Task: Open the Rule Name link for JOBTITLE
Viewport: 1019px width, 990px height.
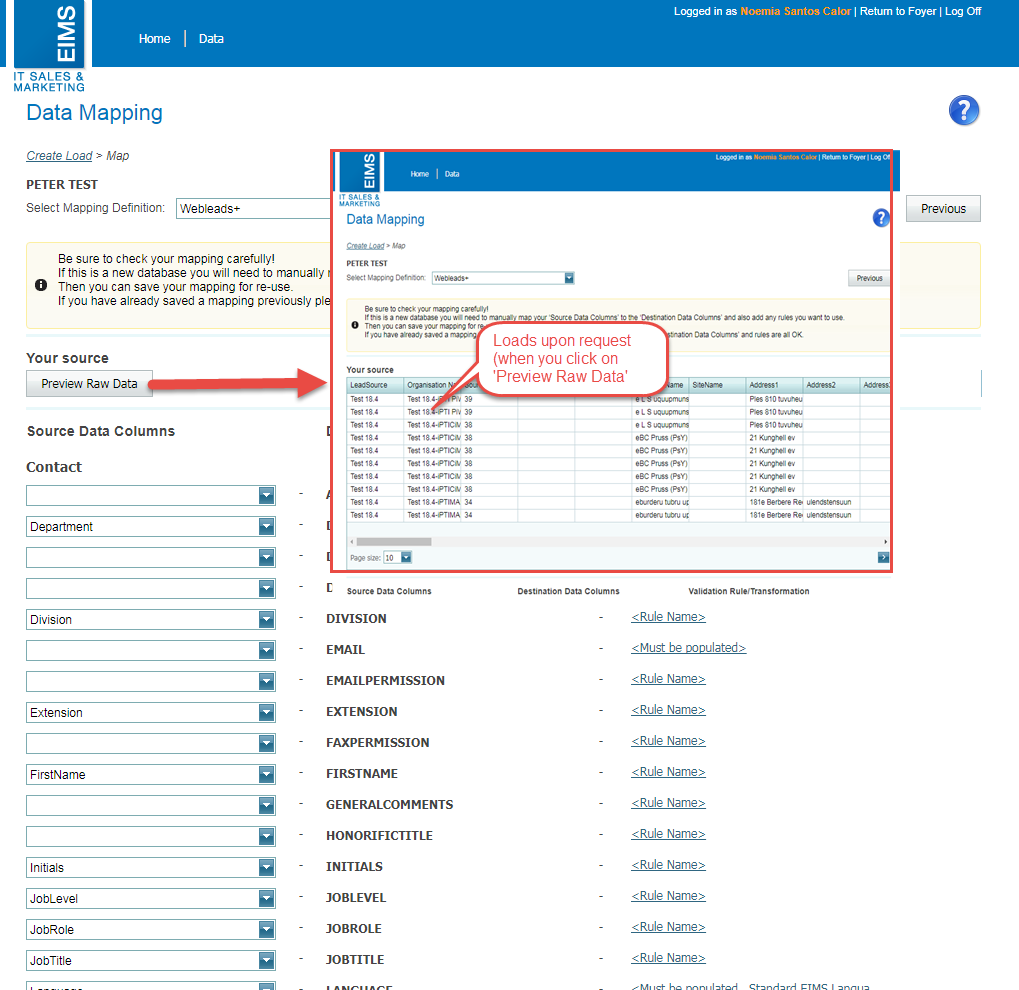Action: coord(668,957)
